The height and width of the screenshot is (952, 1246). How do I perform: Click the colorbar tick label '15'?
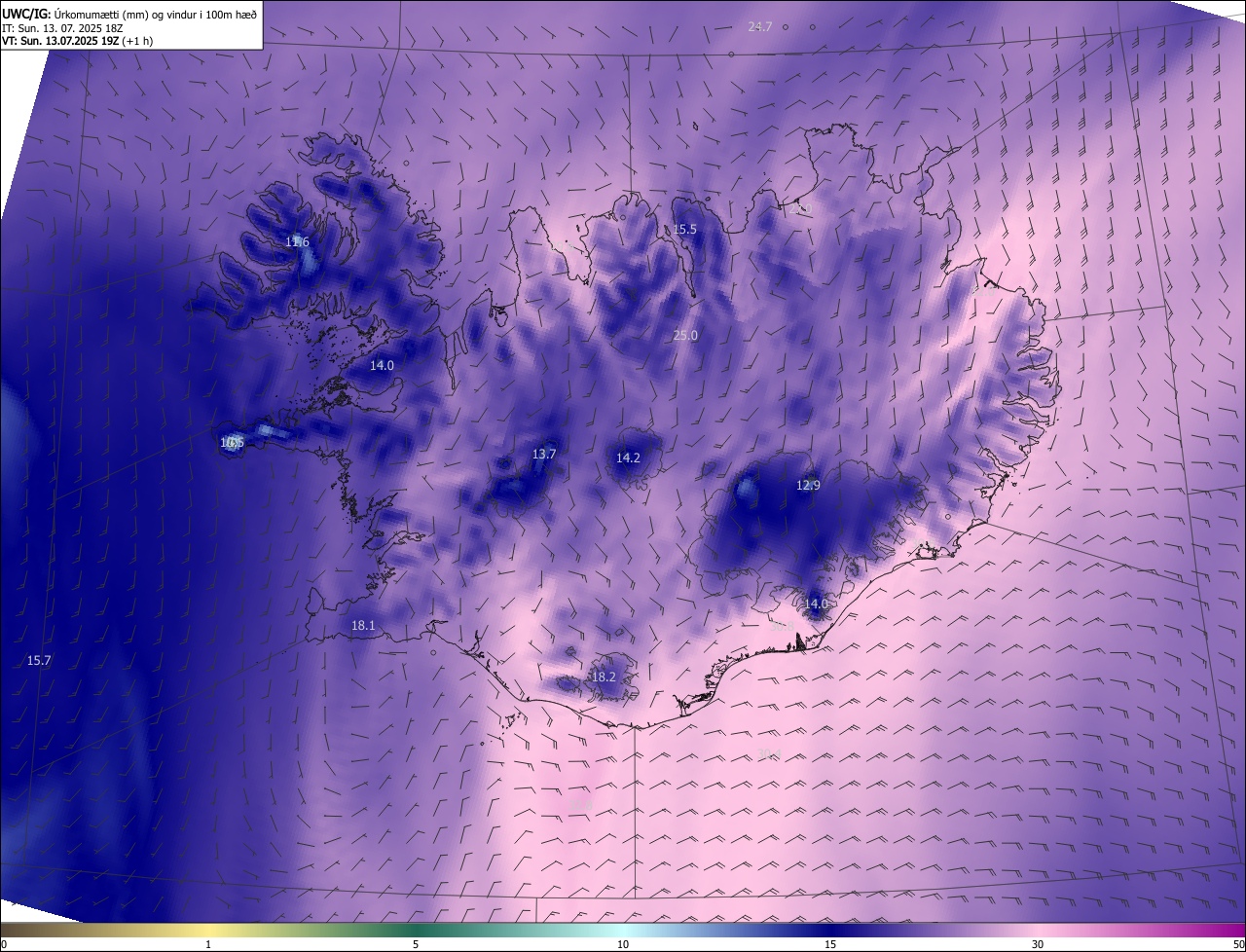click(x=830, y=944)
